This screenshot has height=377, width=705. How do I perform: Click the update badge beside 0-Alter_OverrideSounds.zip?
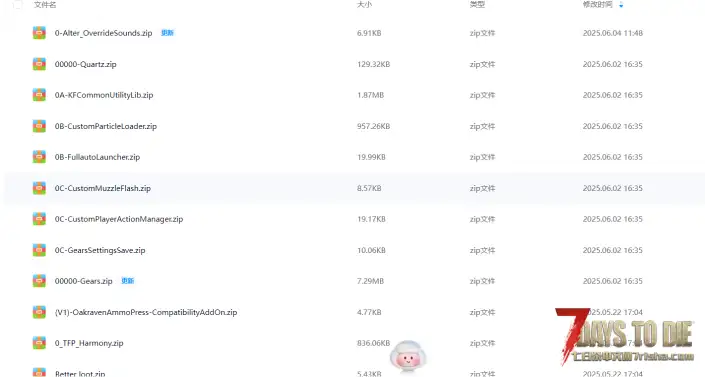[x=167, y=33]
